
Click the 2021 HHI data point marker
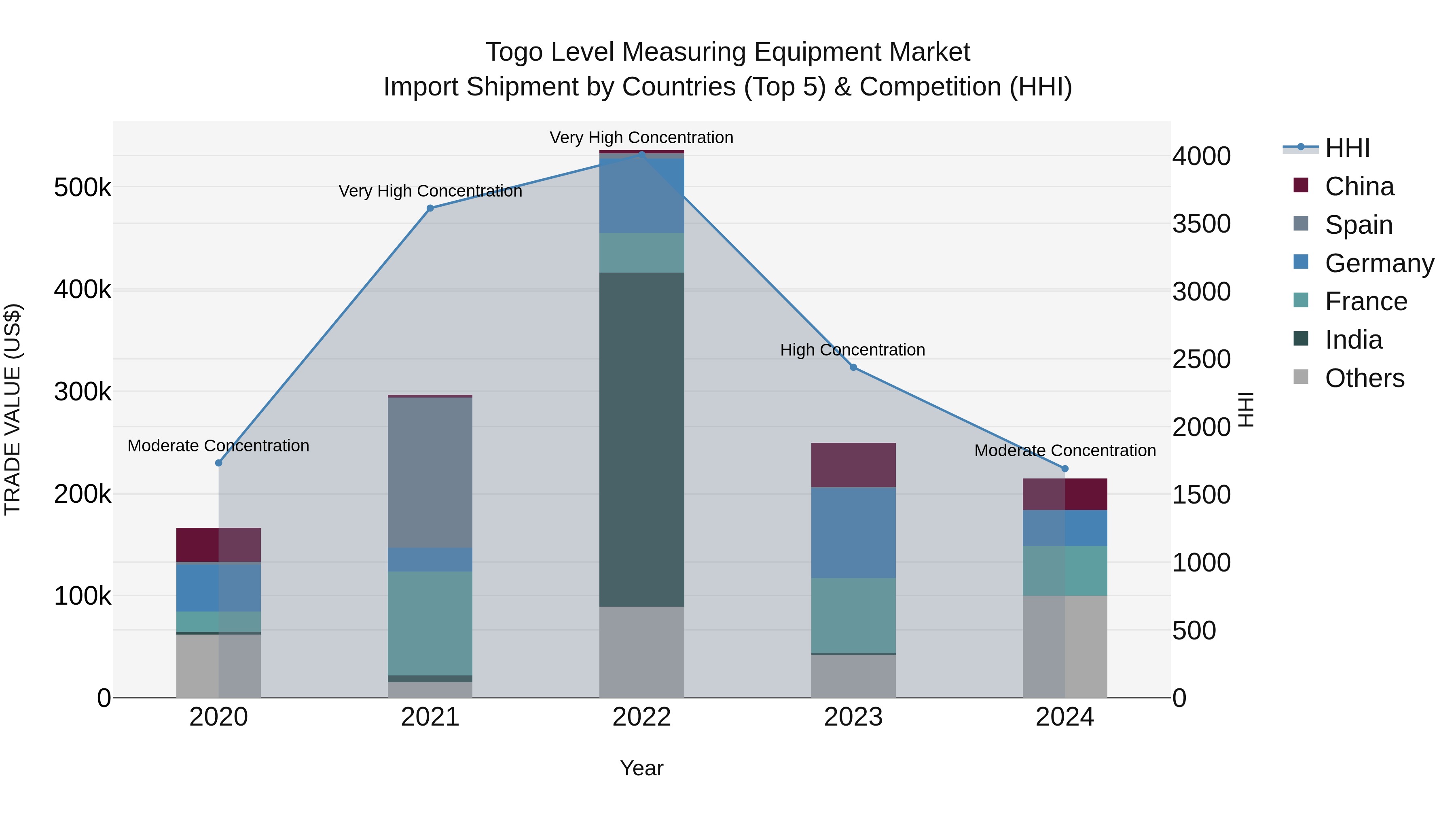[x=430, y=208]
